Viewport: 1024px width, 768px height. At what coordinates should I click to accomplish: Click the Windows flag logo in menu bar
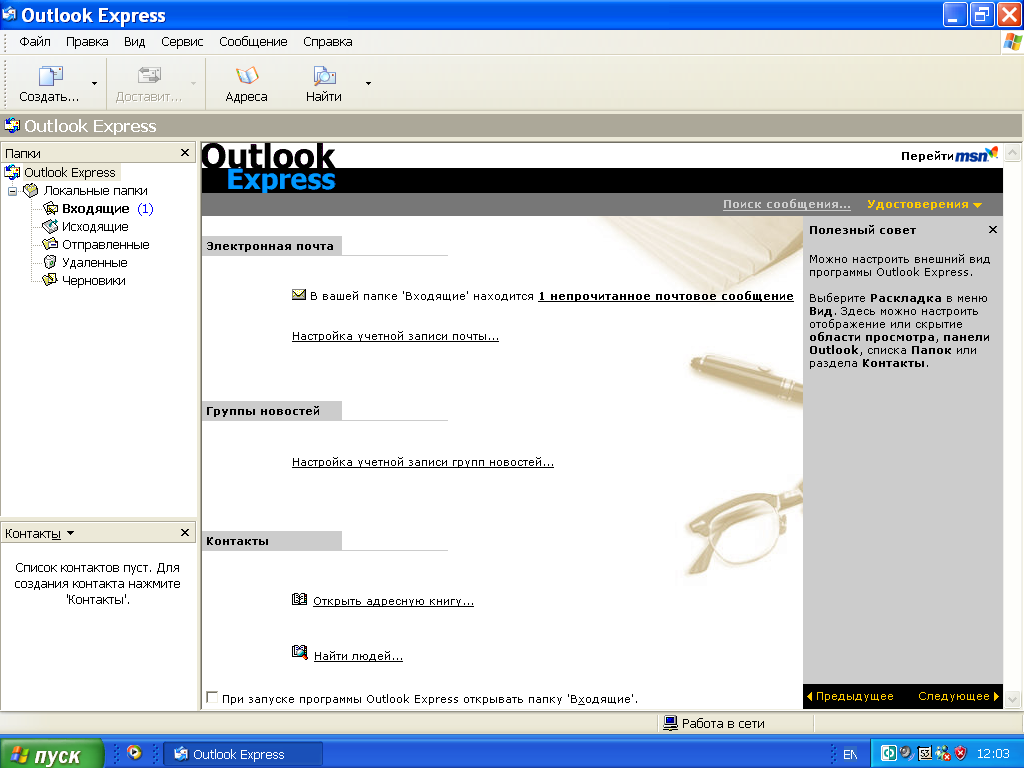click(x=1013, y=42)
